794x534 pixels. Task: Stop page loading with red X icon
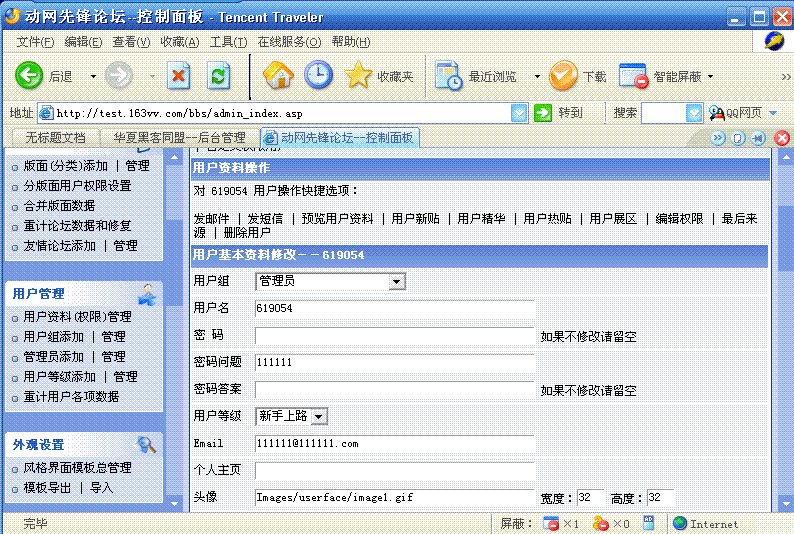click(x=178, y=75)
